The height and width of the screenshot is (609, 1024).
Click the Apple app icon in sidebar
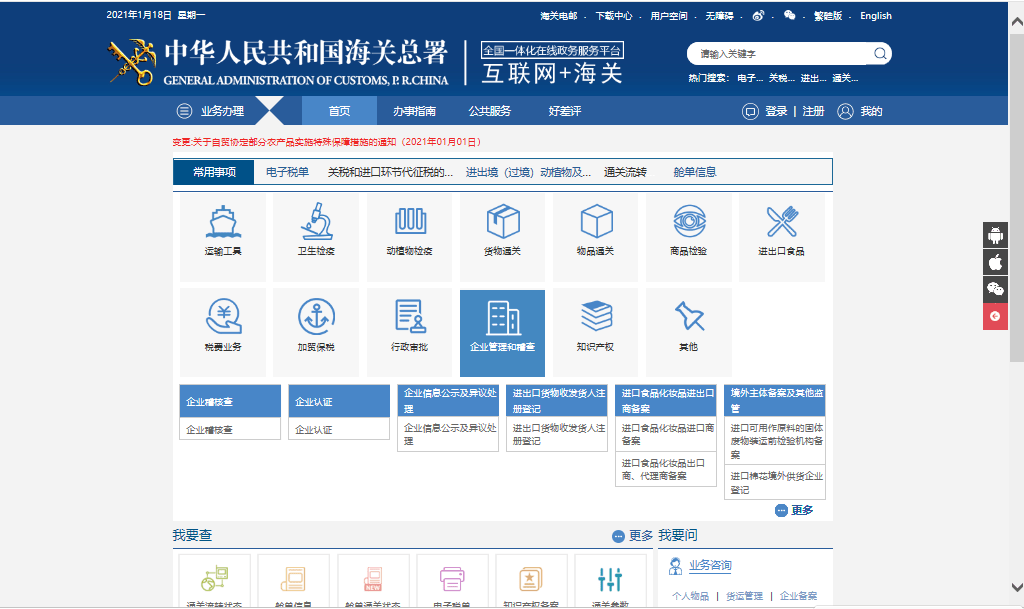[995, 262]
